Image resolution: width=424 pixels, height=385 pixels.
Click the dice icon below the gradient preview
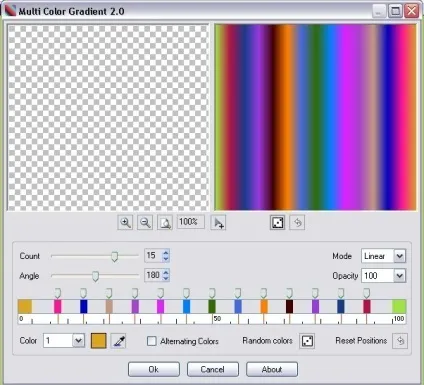[278, 223]
